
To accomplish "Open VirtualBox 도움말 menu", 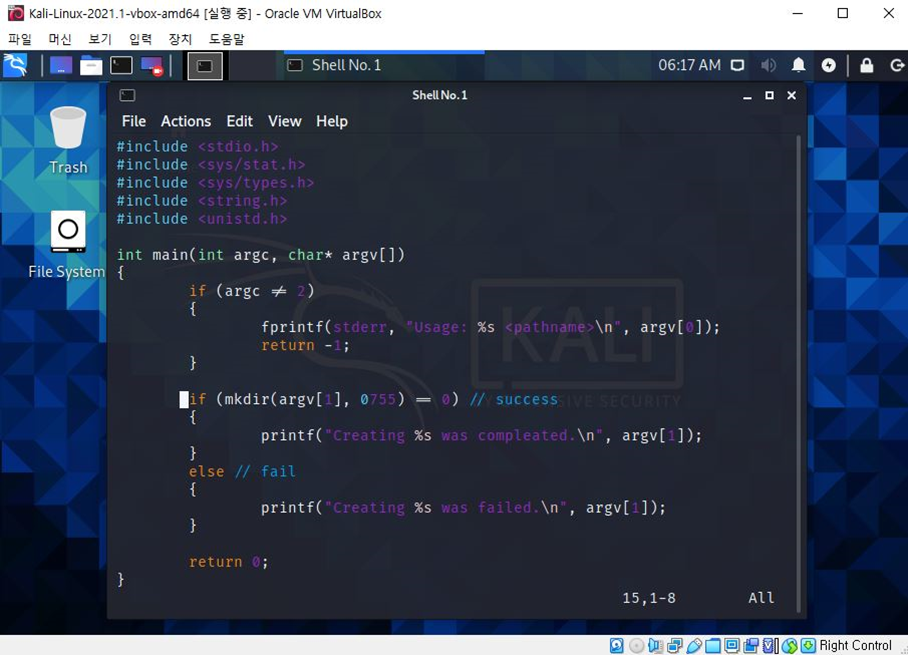I will (x=226, y=39).
